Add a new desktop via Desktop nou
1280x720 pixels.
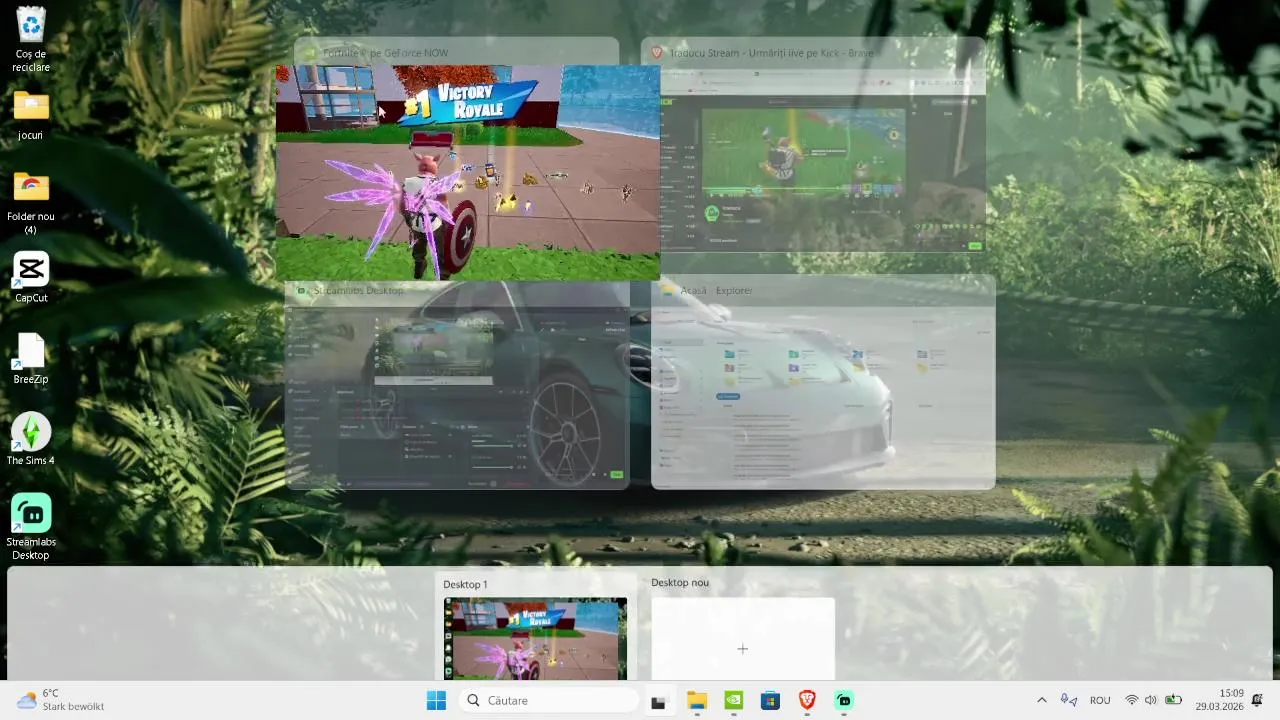[742, 638]
